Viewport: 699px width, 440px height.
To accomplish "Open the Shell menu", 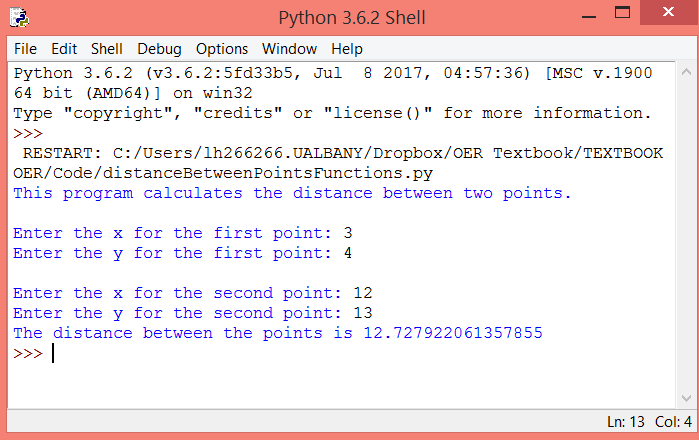I will [x=107, y=48].
